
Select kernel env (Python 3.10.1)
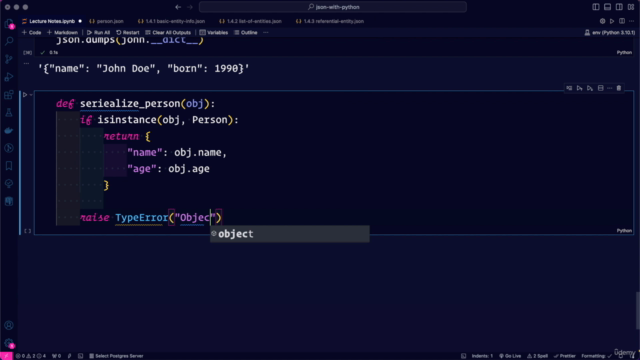pos(610,33)
